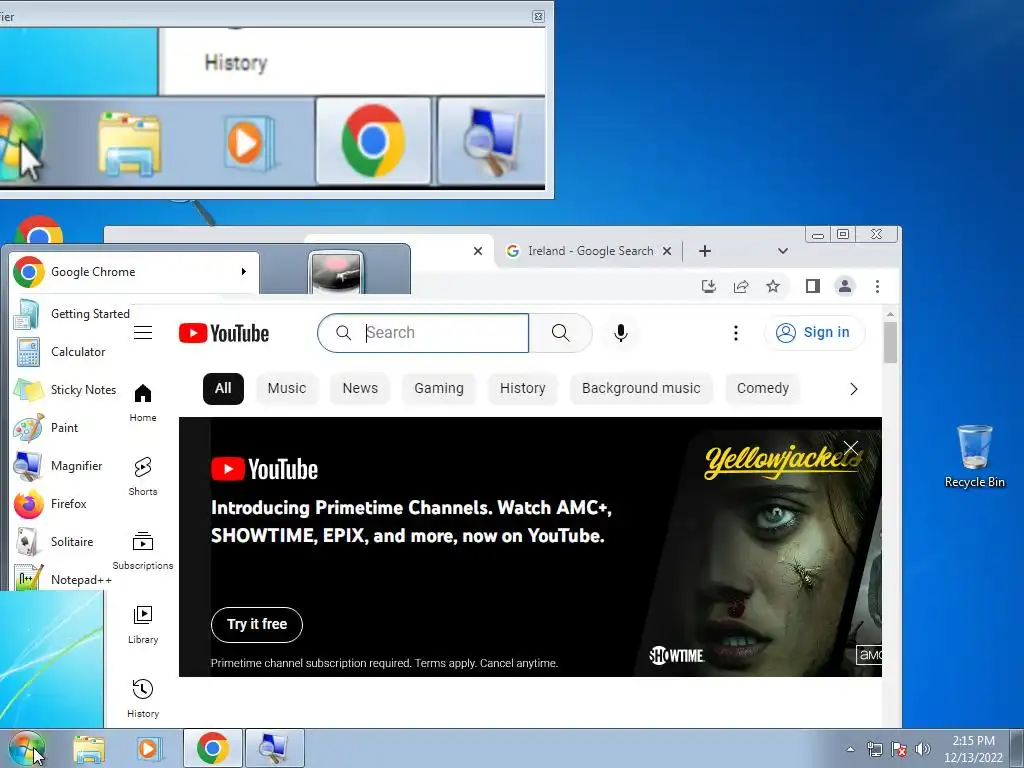Click the YouTube logo in header
Image resolution: width=1024 pixels, height=768 pixels.
click(x=224, y=333)
